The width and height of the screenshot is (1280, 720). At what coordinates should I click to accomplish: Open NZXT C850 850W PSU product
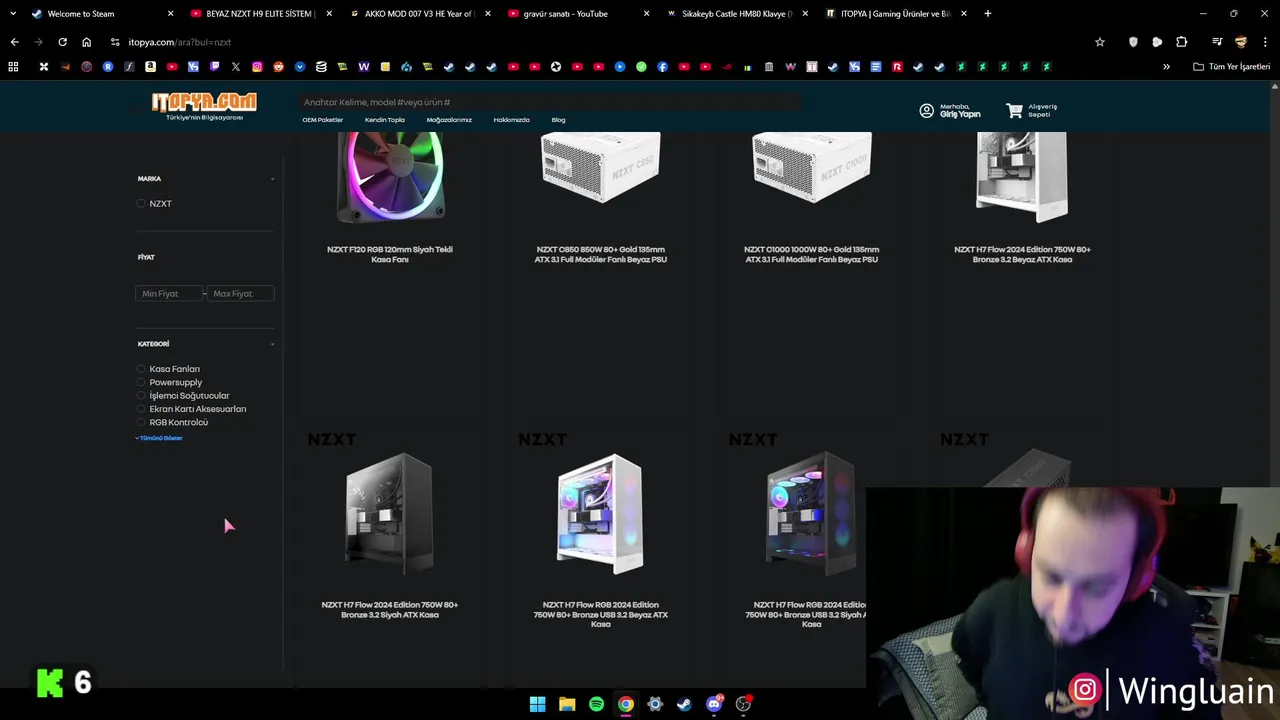click(x=600, y=254)
